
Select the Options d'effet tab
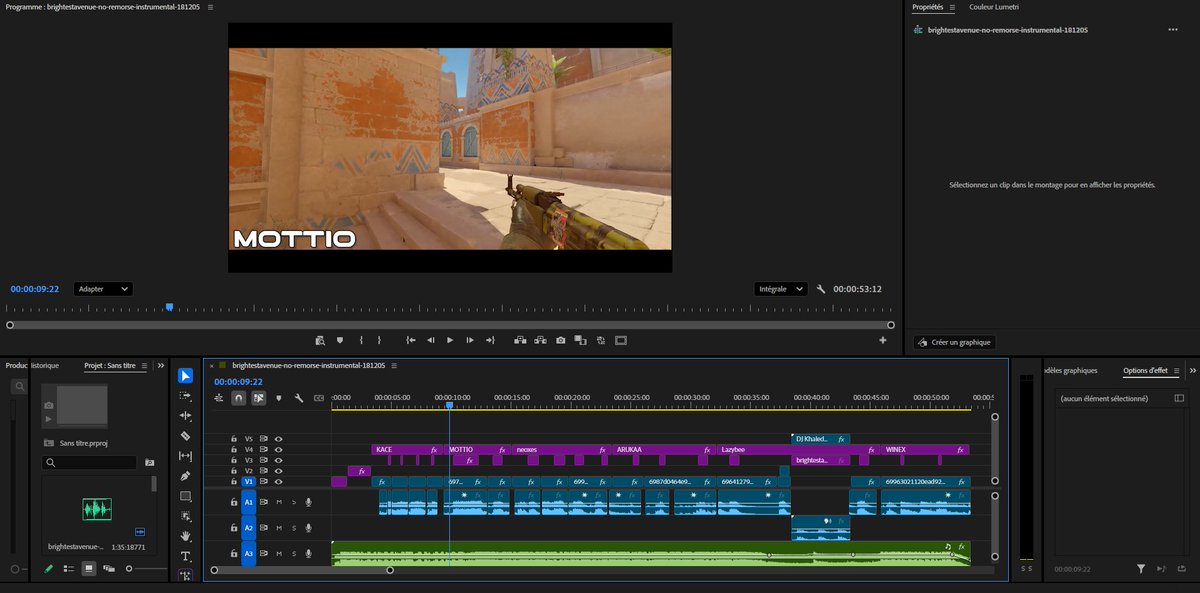[x=1145, y=371]
